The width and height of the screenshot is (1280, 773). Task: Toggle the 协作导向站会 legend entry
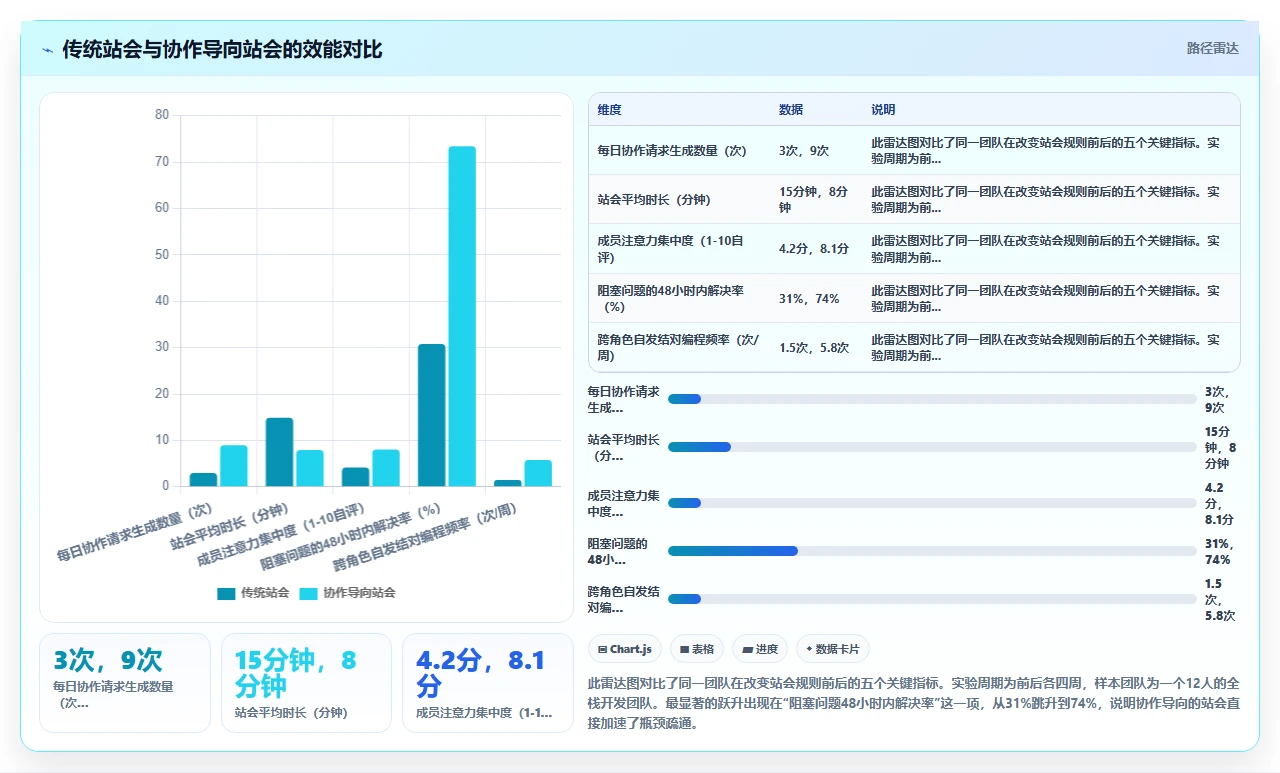(347, 593)
